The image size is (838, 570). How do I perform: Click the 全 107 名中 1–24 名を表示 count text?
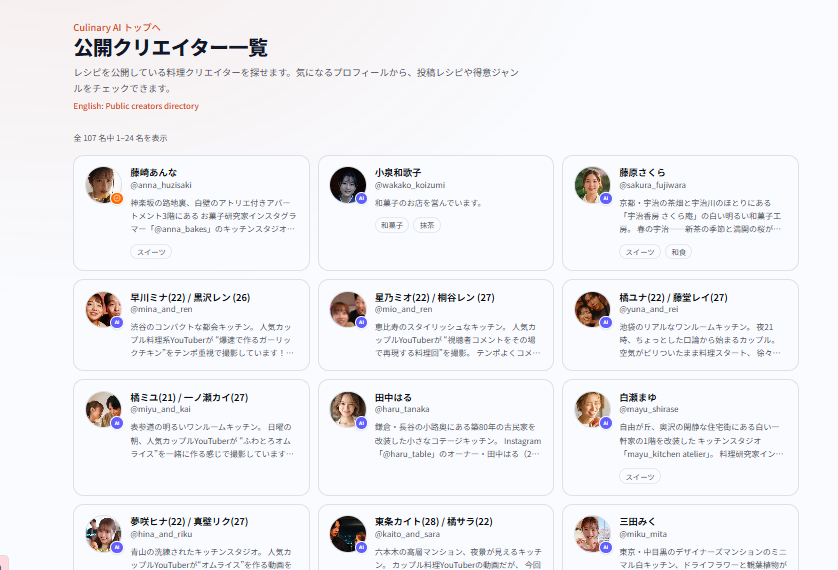[120, 138]
